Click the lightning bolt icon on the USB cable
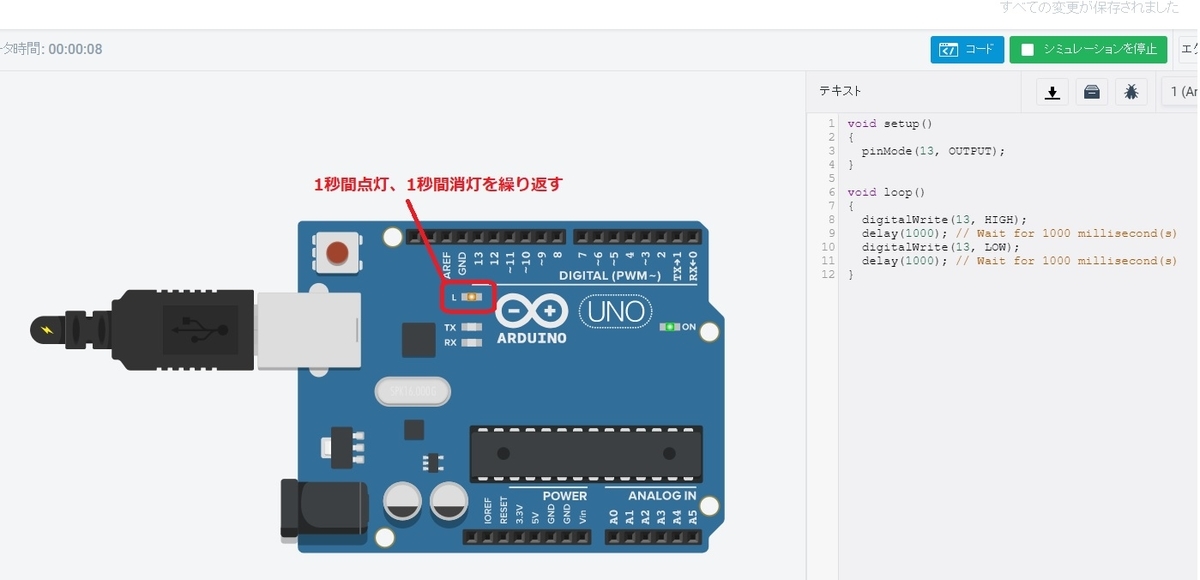 (46, 329)
